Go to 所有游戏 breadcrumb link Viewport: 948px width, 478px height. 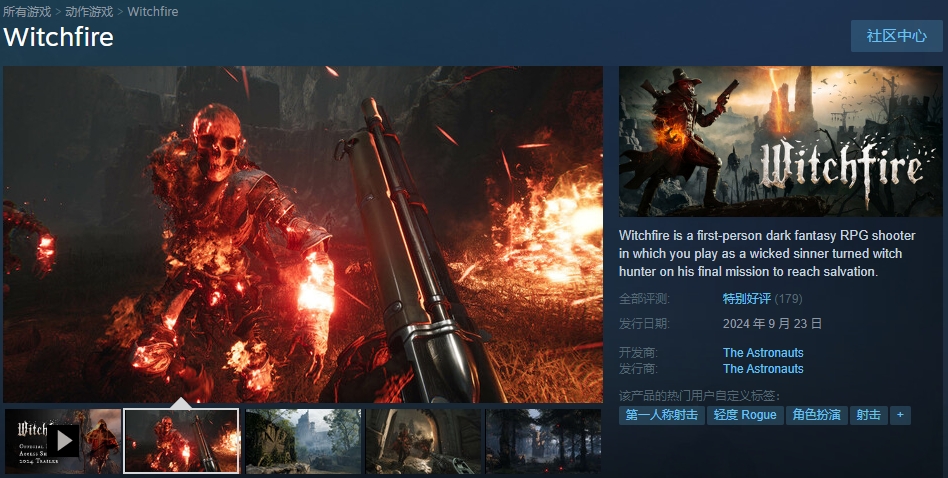point(27,11)
